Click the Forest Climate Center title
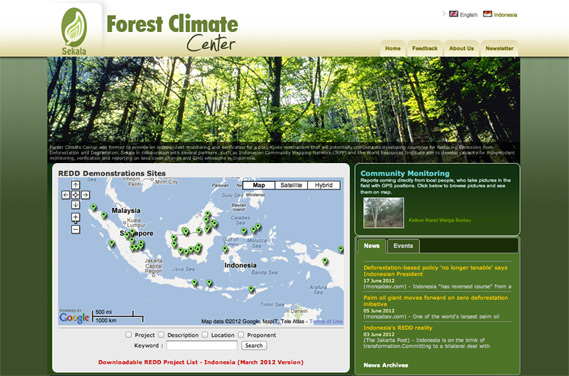This screenshot has height=376, width=569. [x=172, y=33]
